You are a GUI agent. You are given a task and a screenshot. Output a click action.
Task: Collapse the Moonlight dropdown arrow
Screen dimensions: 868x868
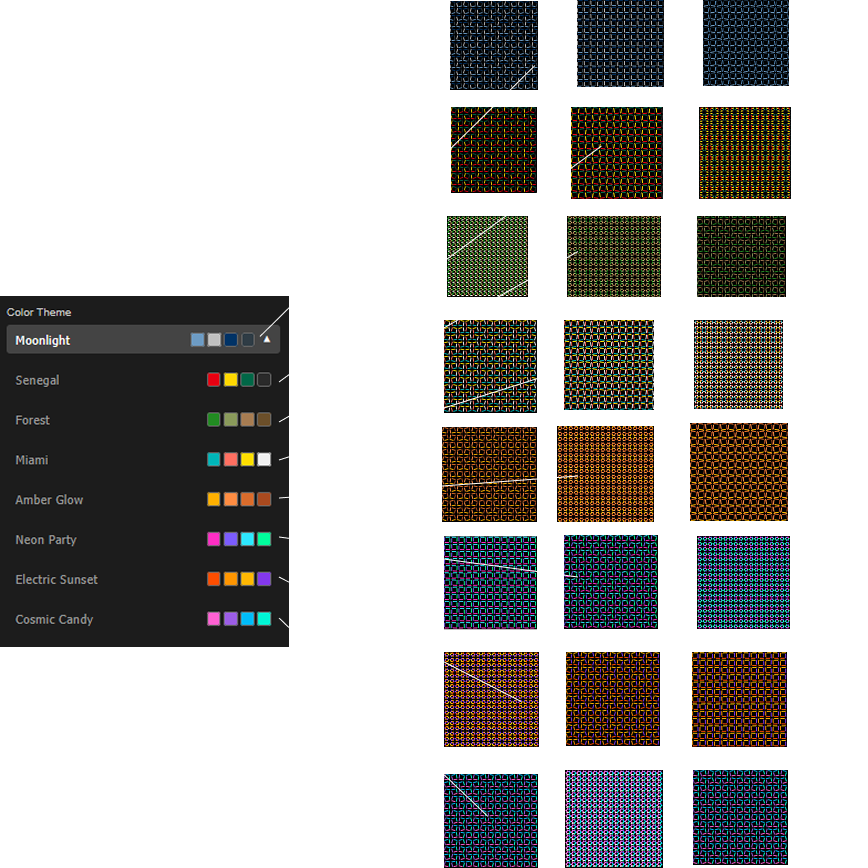point(266,340)
